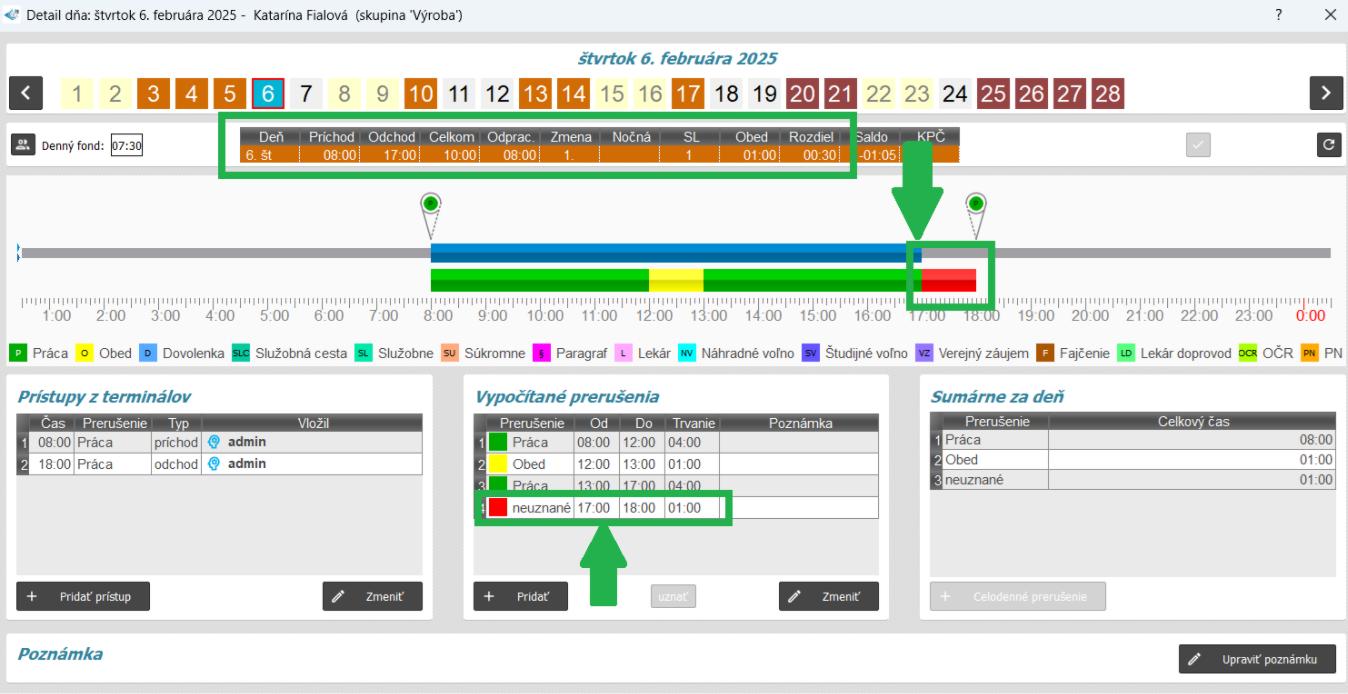Select day 10 in the calendar strip
The image size is (1348, 694).
pos(421,94)
